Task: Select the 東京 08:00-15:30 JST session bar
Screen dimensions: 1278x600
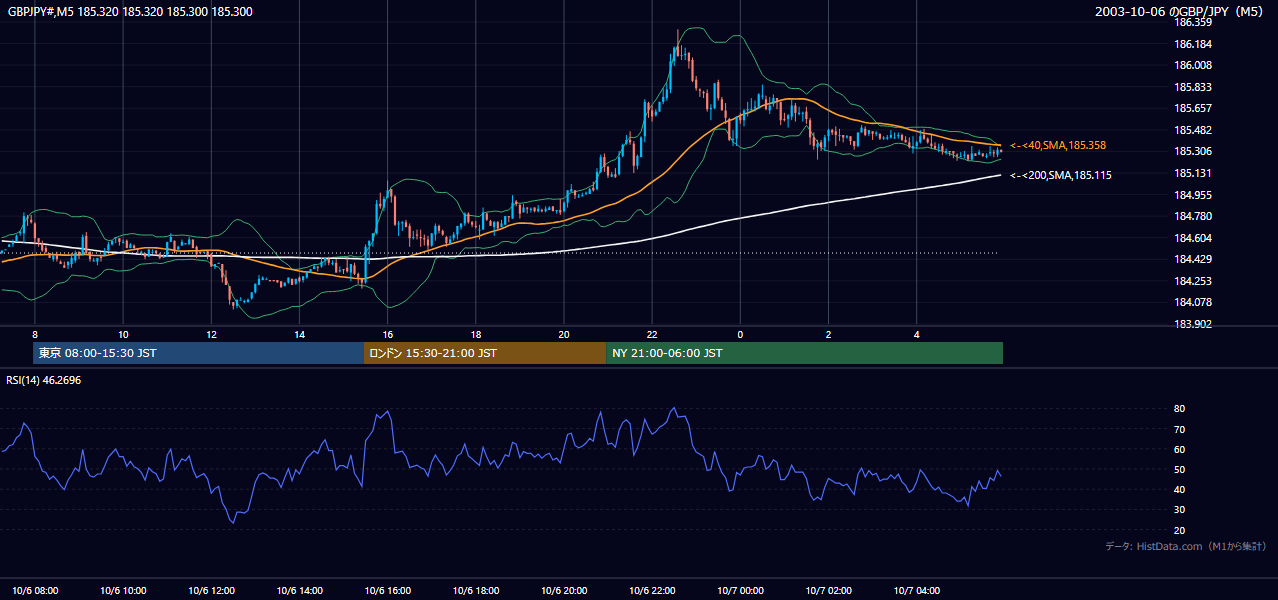Action: click(x=198, y=353)
